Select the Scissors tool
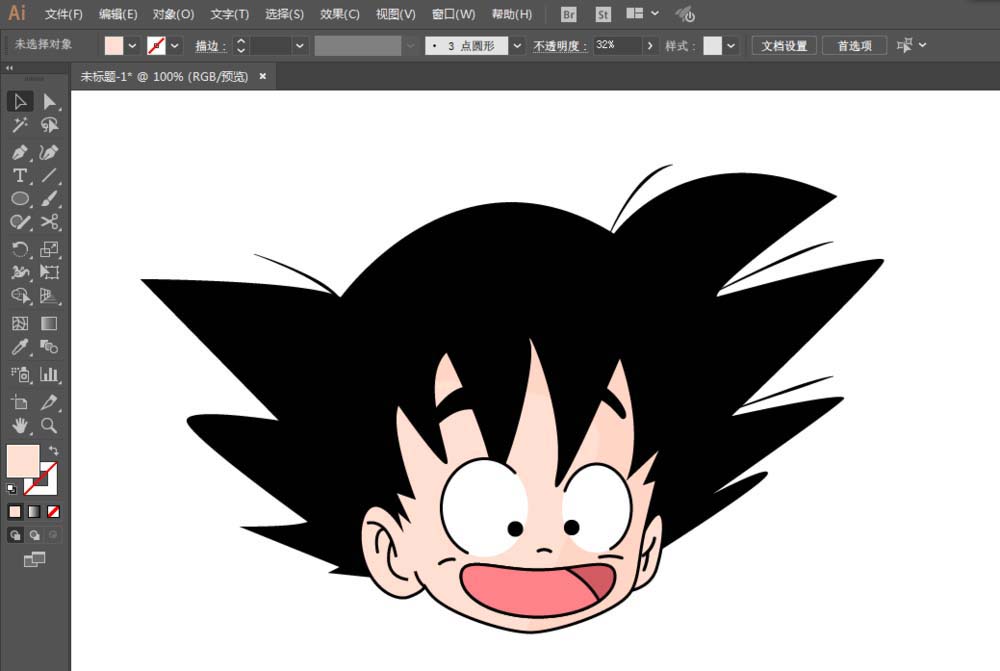Image resolution: width=1000 pixels, height=671 pixels. [49, 222]
